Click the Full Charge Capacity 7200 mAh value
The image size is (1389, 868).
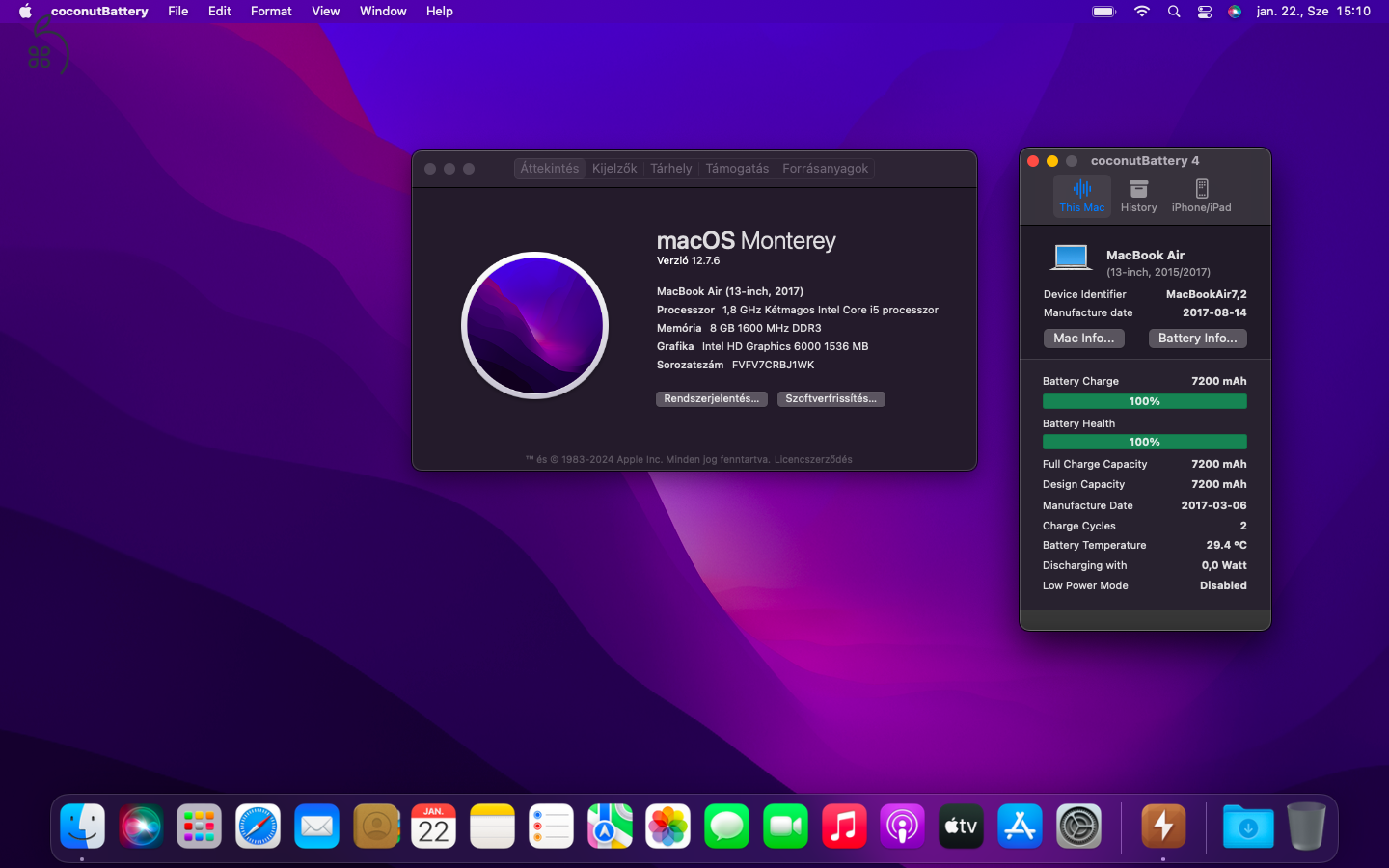(x=1219, y=464)
